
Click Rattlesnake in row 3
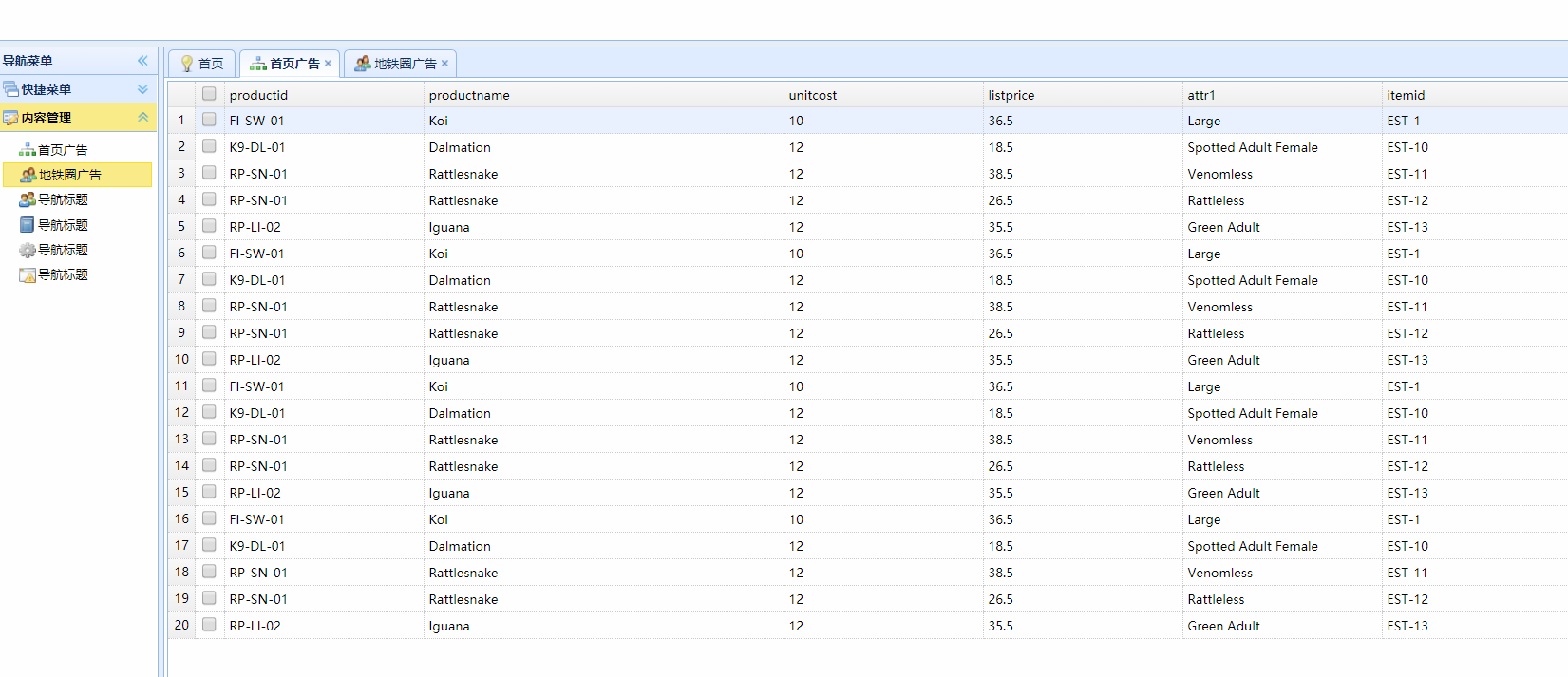(x=463, y=174)
